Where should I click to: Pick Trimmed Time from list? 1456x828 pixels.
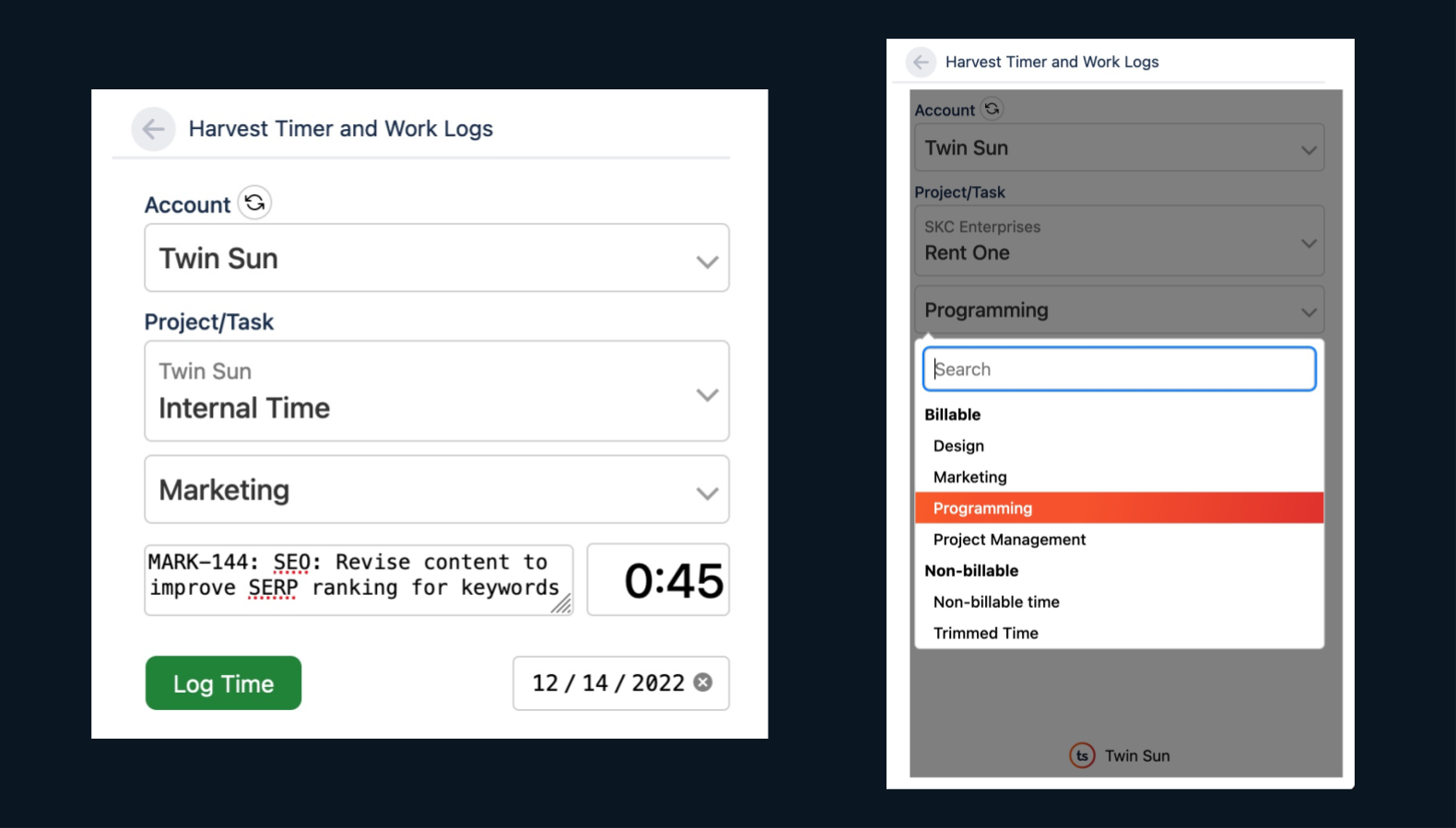point(985,634)
